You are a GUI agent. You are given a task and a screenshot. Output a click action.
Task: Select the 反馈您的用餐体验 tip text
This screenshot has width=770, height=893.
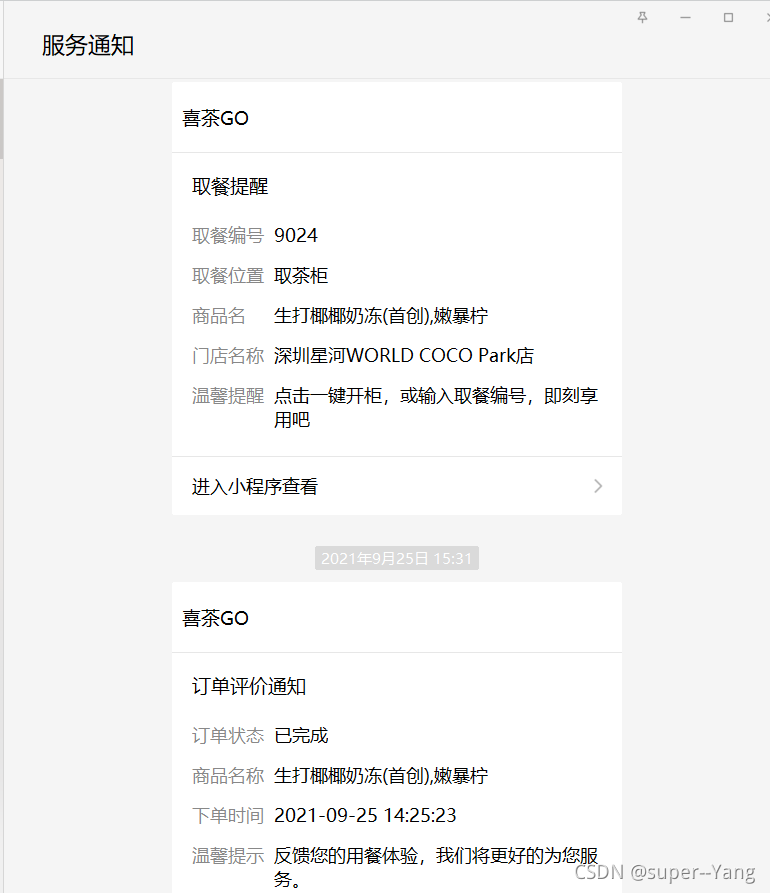pos(436,867)
